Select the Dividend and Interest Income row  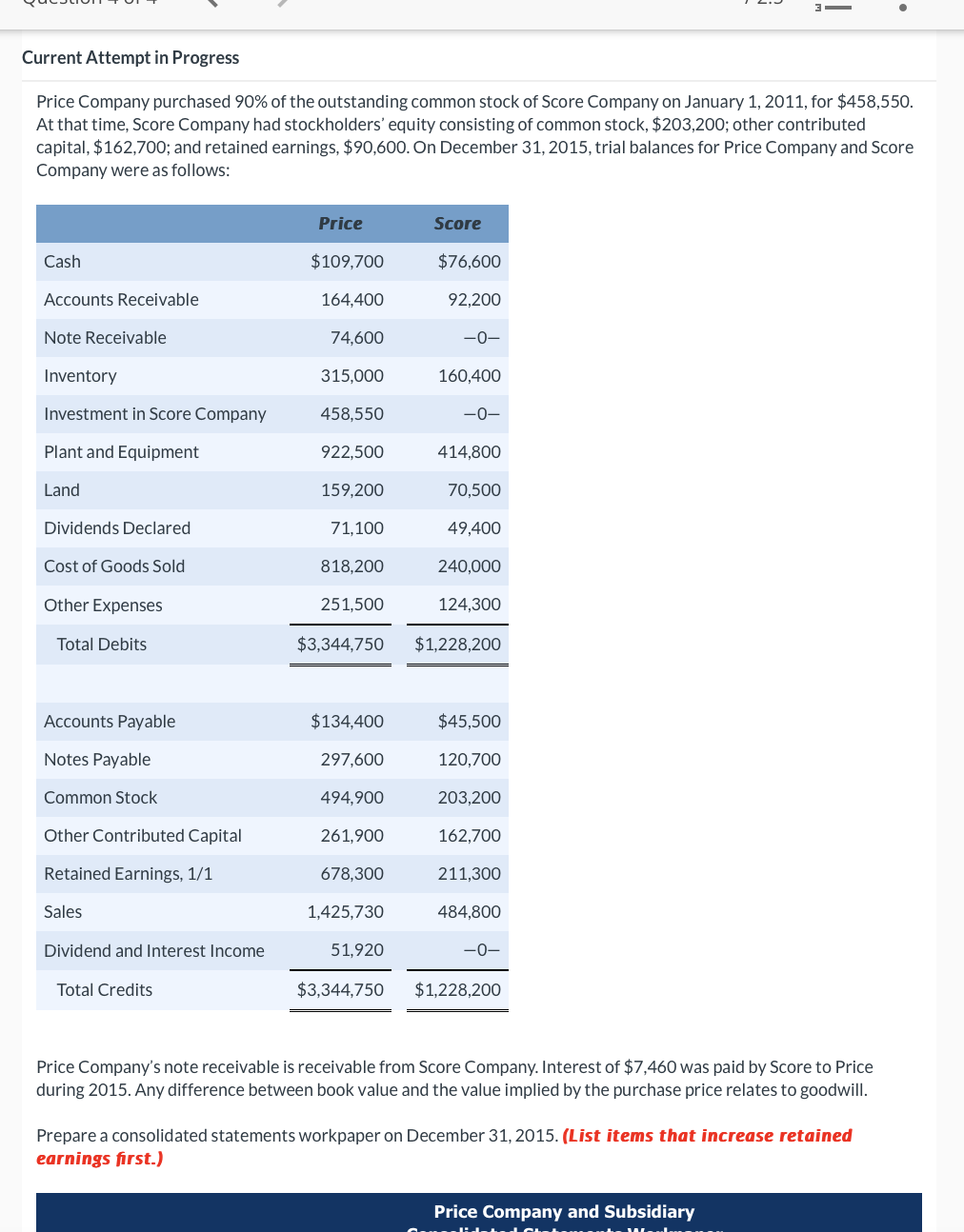point(154,950)
